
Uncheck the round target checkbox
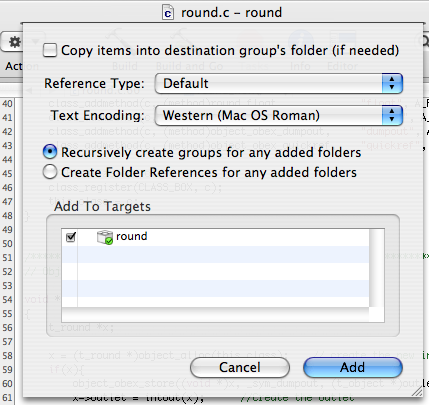coord(71,237)
